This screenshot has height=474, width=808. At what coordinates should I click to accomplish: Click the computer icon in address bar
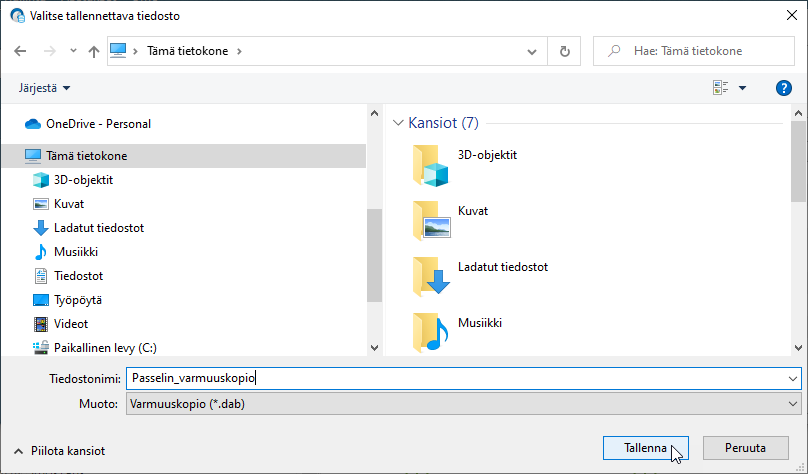(118, 50)
